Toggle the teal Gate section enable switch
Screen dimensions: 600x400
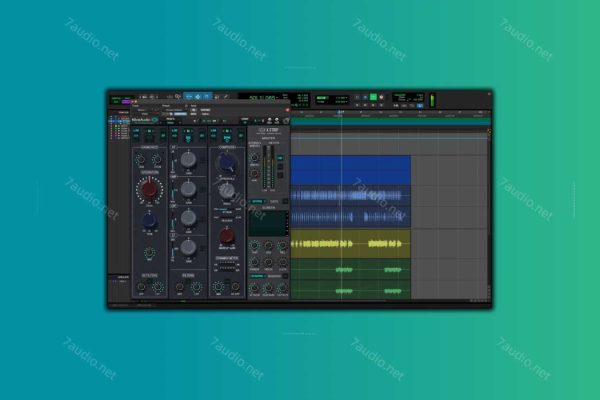click(x=257, y=202)
